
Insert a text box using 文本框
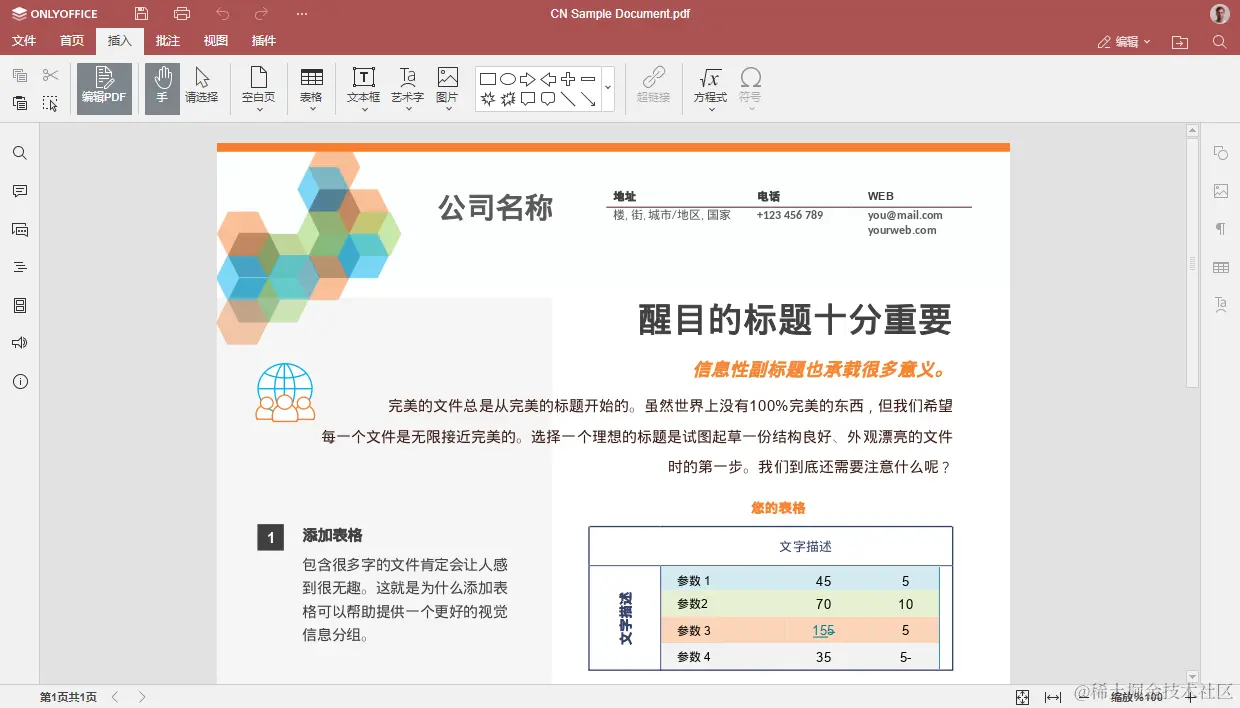(362, 87)
